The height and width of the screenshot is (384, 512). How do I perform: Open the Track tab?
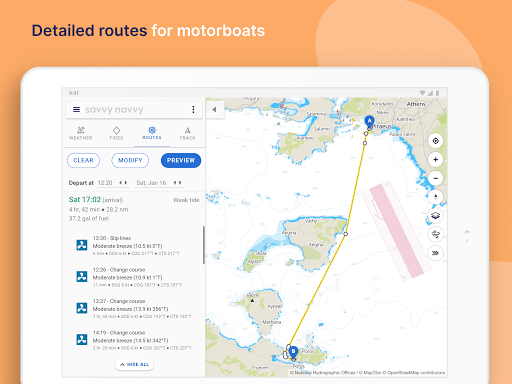pyautogui.click(x=187, y=133)
